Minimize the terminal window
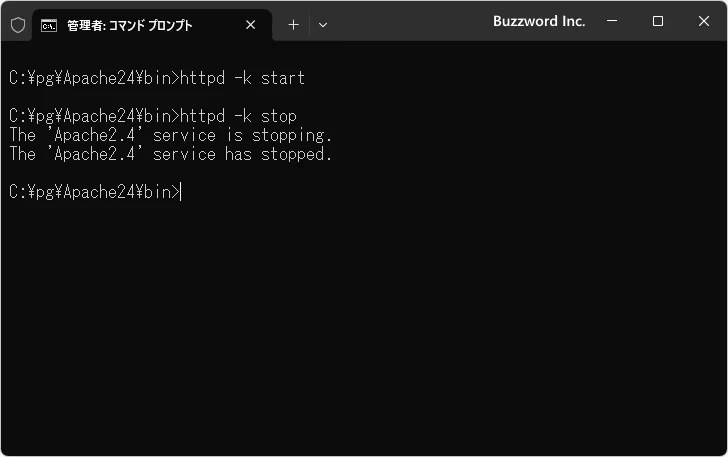Image resolution: width=728 pixels, height=457 pixels. pos(612,21)
